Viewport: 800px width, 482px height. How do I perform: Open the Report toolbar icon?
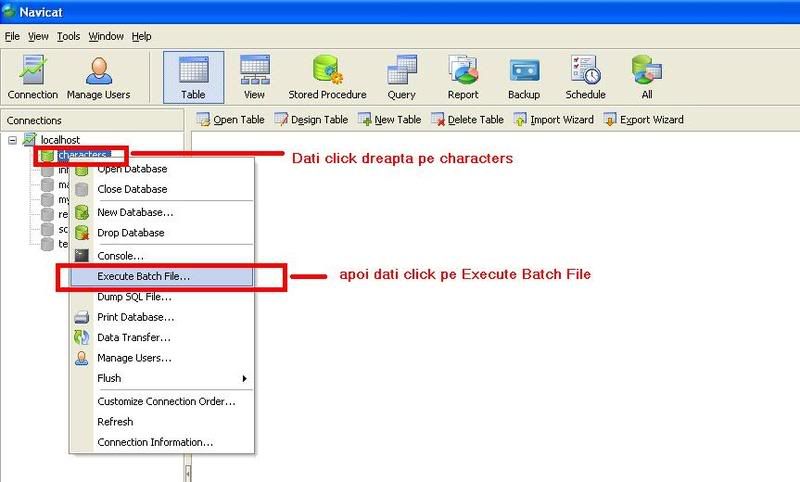coord(463,76)
